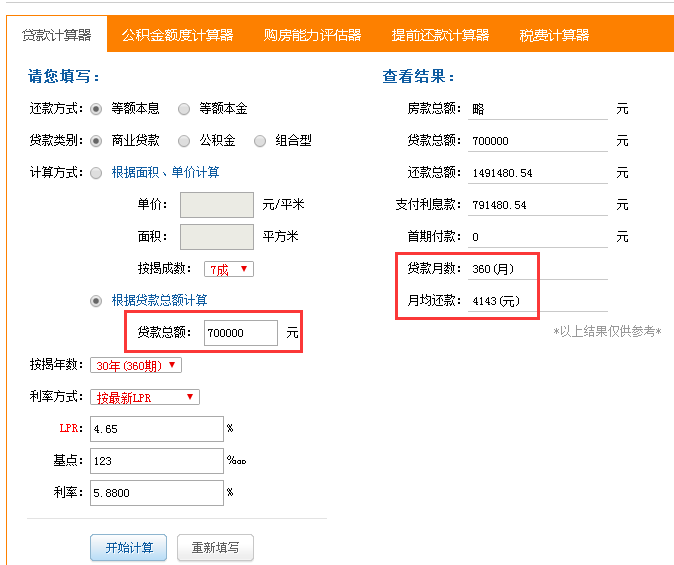Viewport: 674px width, 565px height.
Task: Click the 重新填写 reset button
Action: click(215, 547)
